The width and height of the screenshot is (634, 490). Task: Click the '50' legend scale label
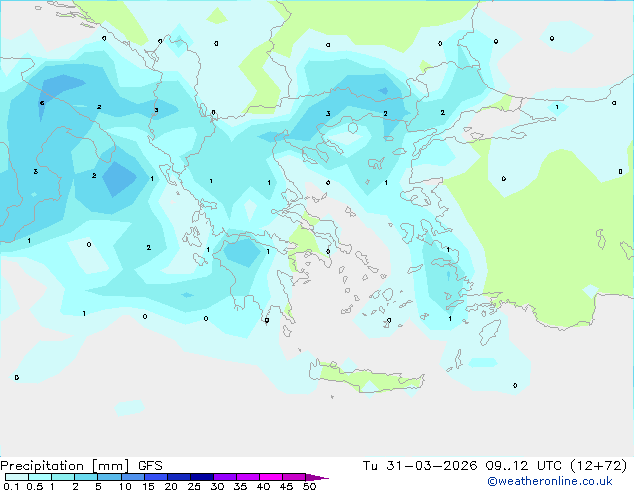pos(309,486)
